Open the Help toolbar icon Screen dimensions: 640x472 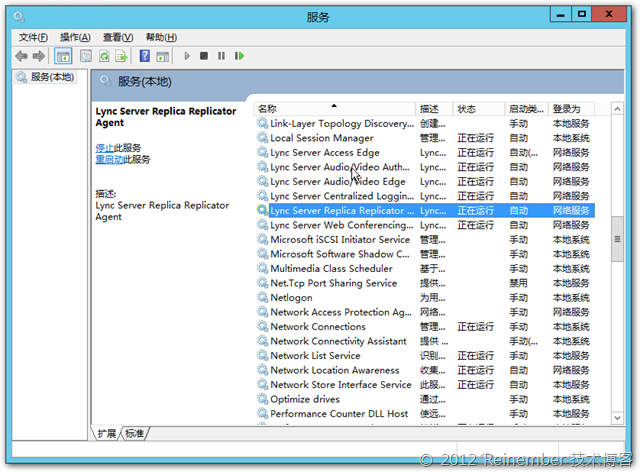coord(144,56)
